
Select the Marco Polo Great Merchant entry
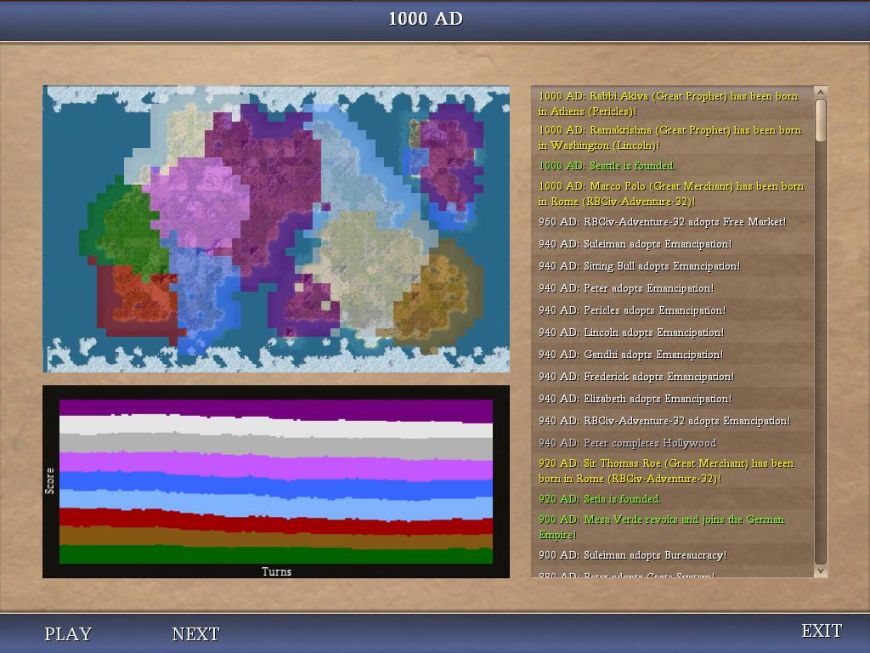(671, 194)
